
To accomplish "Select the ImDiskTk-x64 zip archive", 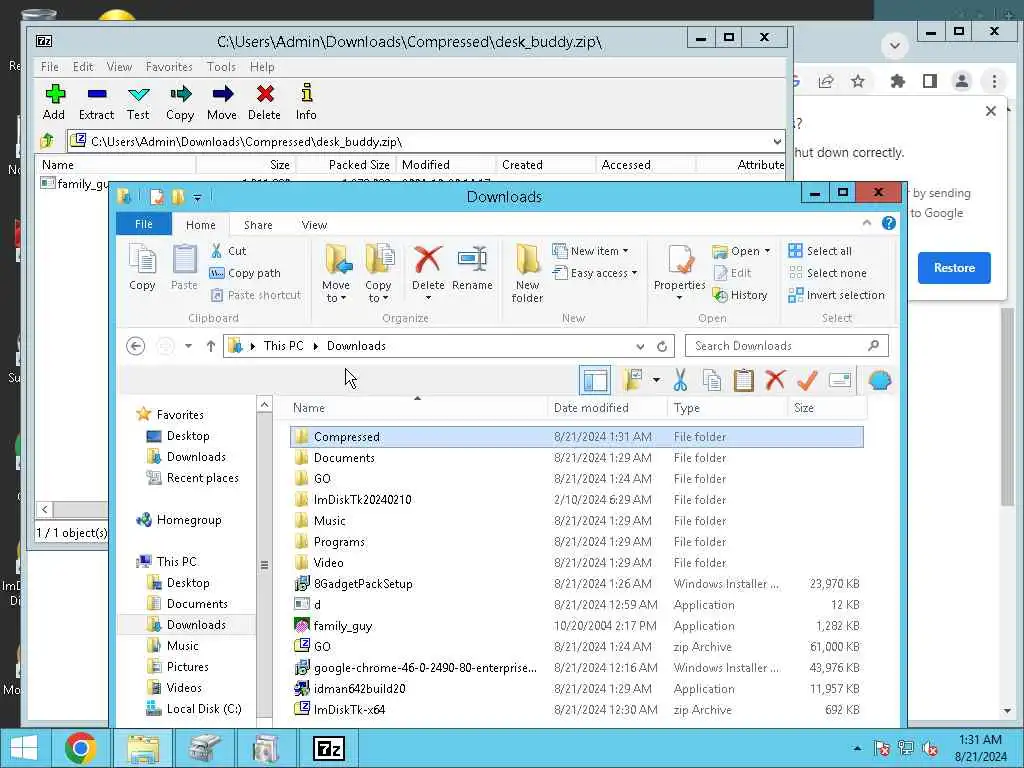I will (577, 710).
